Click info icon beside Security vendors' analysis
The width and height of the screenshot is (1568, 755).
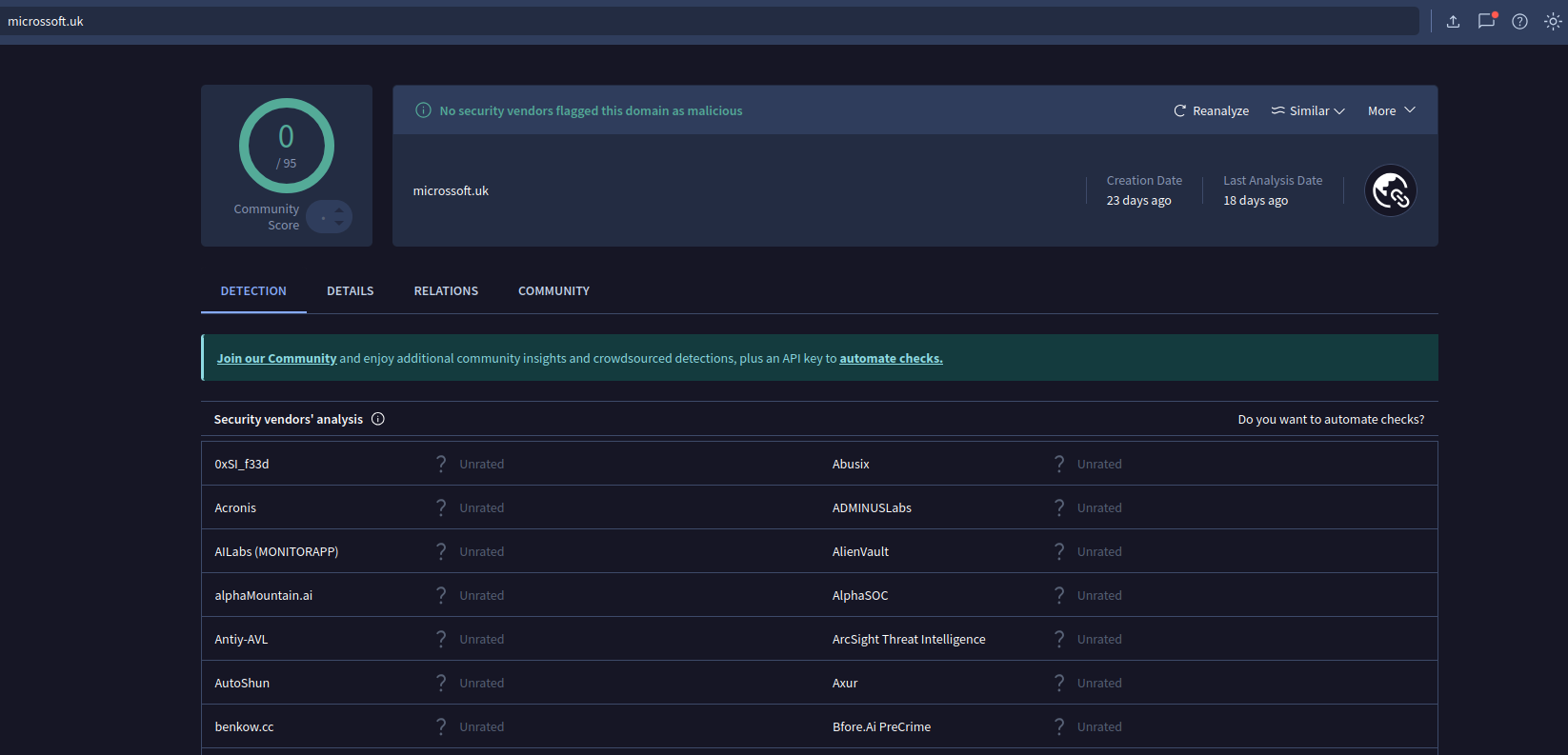[378, 419]
